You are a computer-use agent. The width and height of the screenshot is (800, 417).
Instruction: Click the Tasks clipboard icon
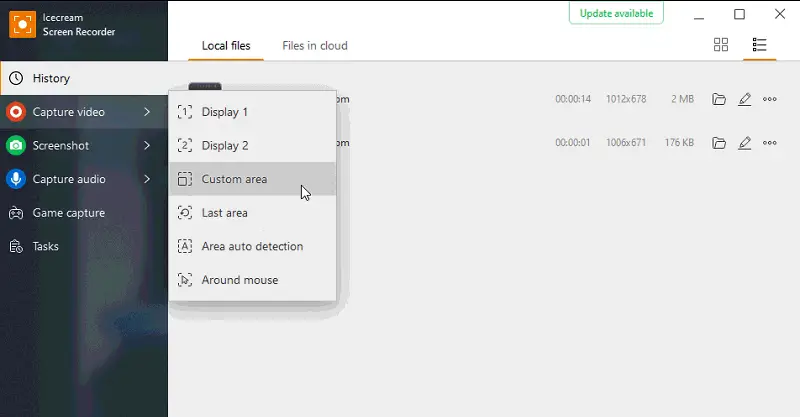tap(16, 247)
